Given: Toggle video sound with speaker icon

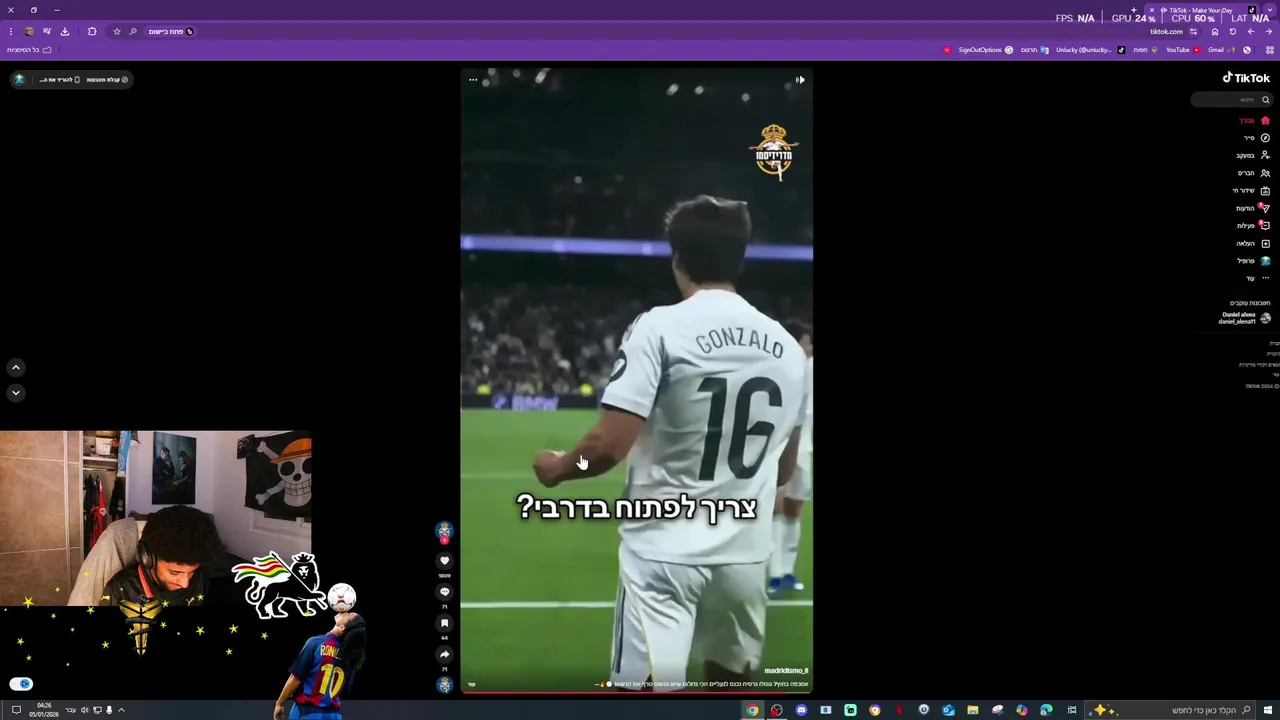Looking at the screenshot, I should click(800, 80).
